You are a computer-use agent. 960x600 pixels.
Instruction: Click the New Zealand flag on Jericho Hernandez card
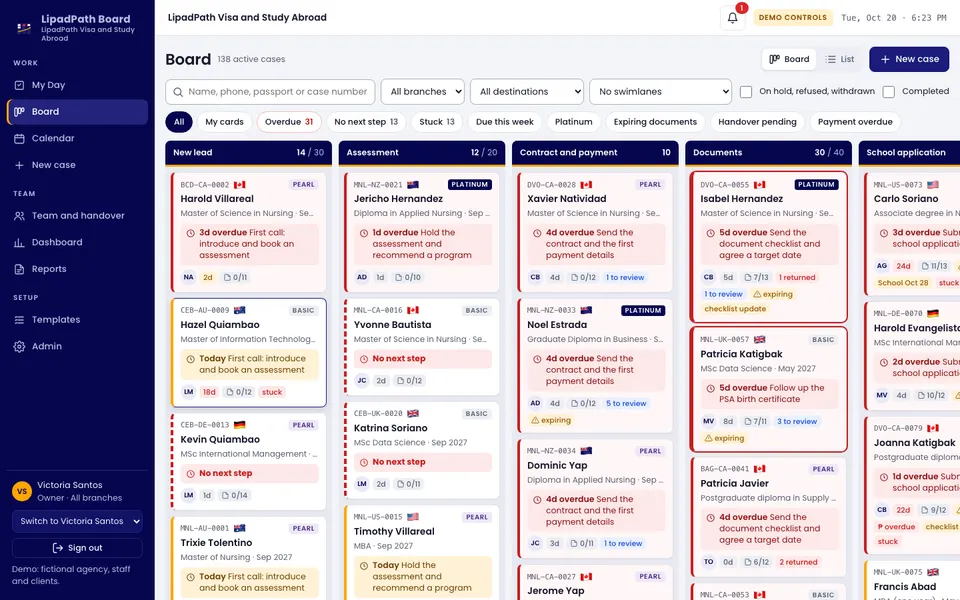[413, 184]
